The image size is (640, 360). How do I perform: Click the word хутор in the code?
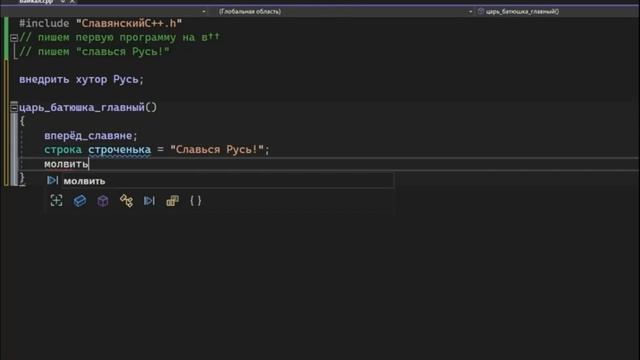pos(91,80)
